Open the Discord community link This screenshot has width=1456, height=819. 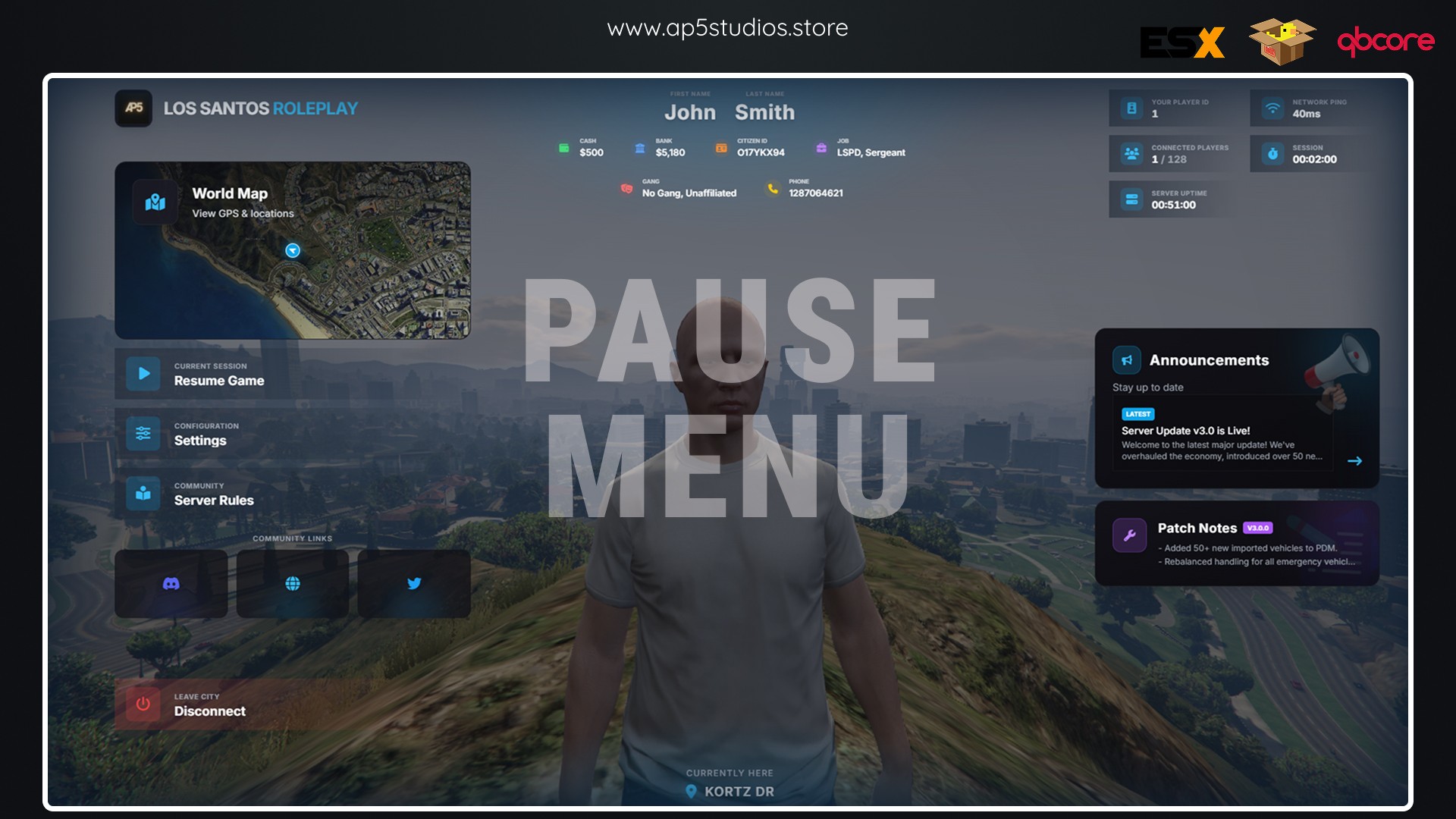[x=171, y=583]
